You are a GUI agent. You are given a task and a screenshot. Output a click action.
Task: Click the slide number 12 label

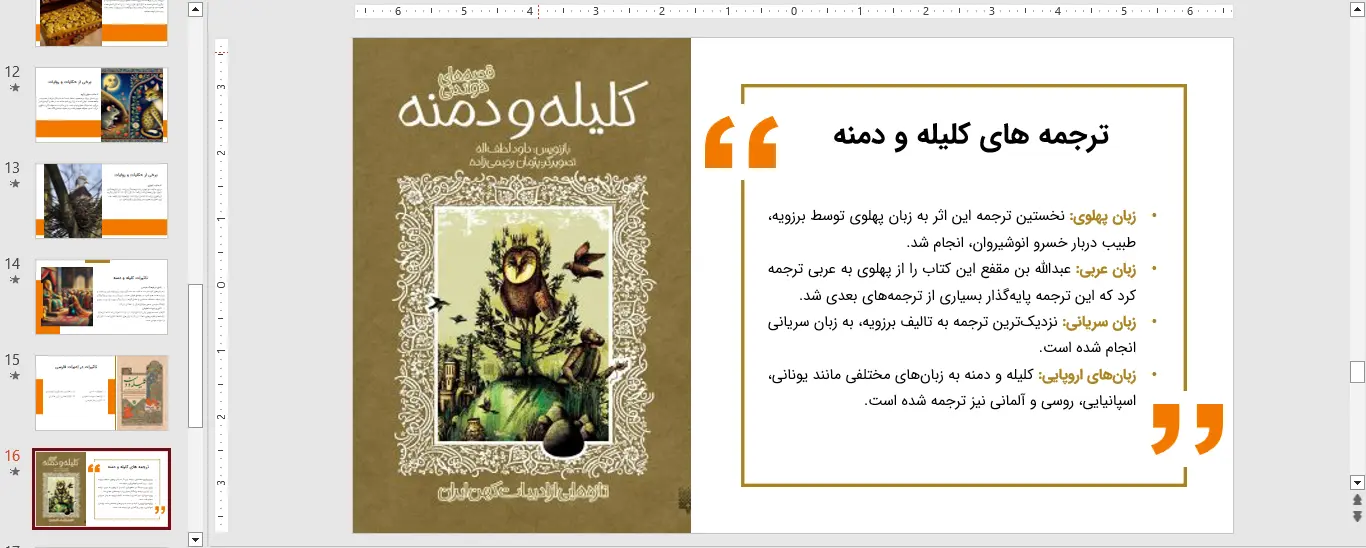pyautogui.click(x=13, y=72)
